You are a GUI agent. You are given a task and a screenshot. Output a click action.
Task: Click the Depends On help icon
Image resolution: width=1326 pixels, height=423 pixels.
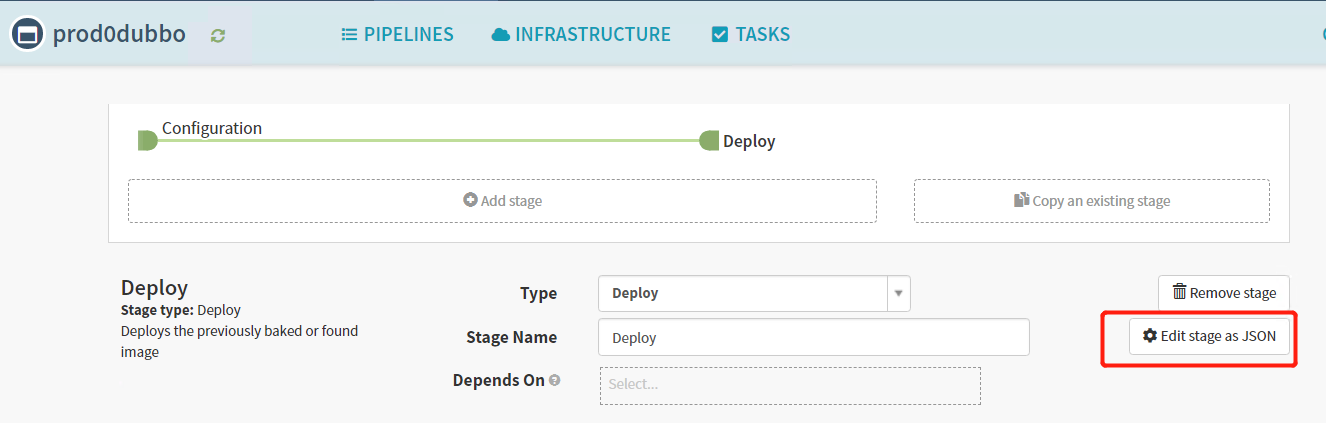click(x=555, y=381)
